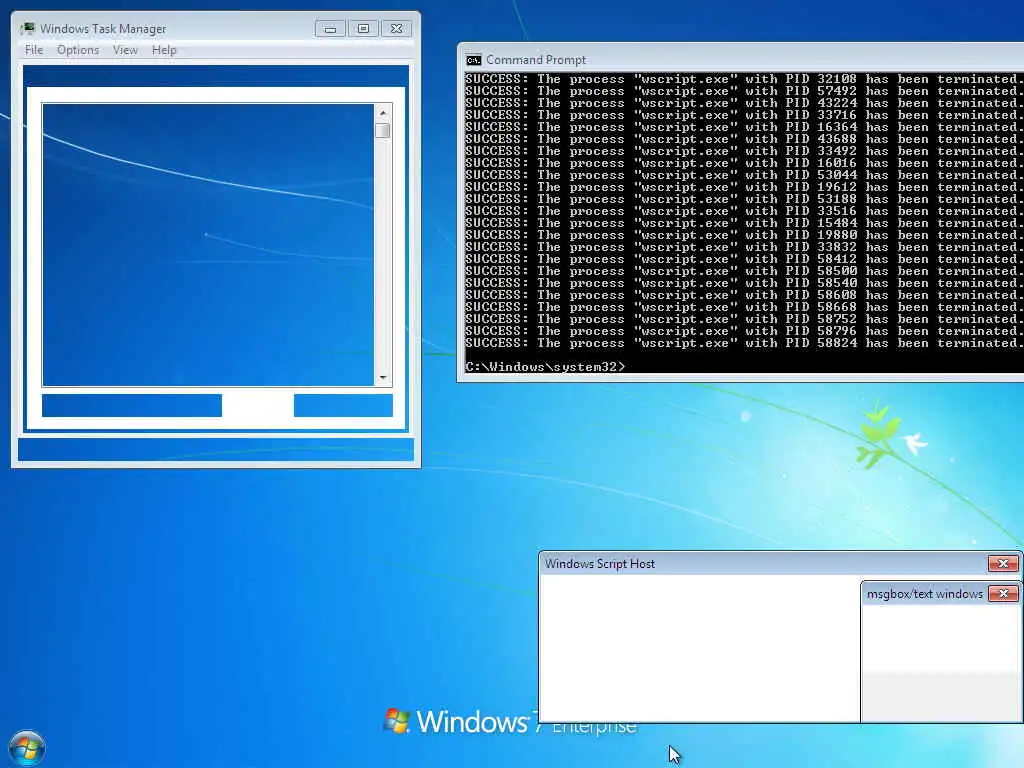Open the View menu in Task Manager
The width and height of the screenshot is (1024, 768).
pyautogui.click(x=125, y=50)
